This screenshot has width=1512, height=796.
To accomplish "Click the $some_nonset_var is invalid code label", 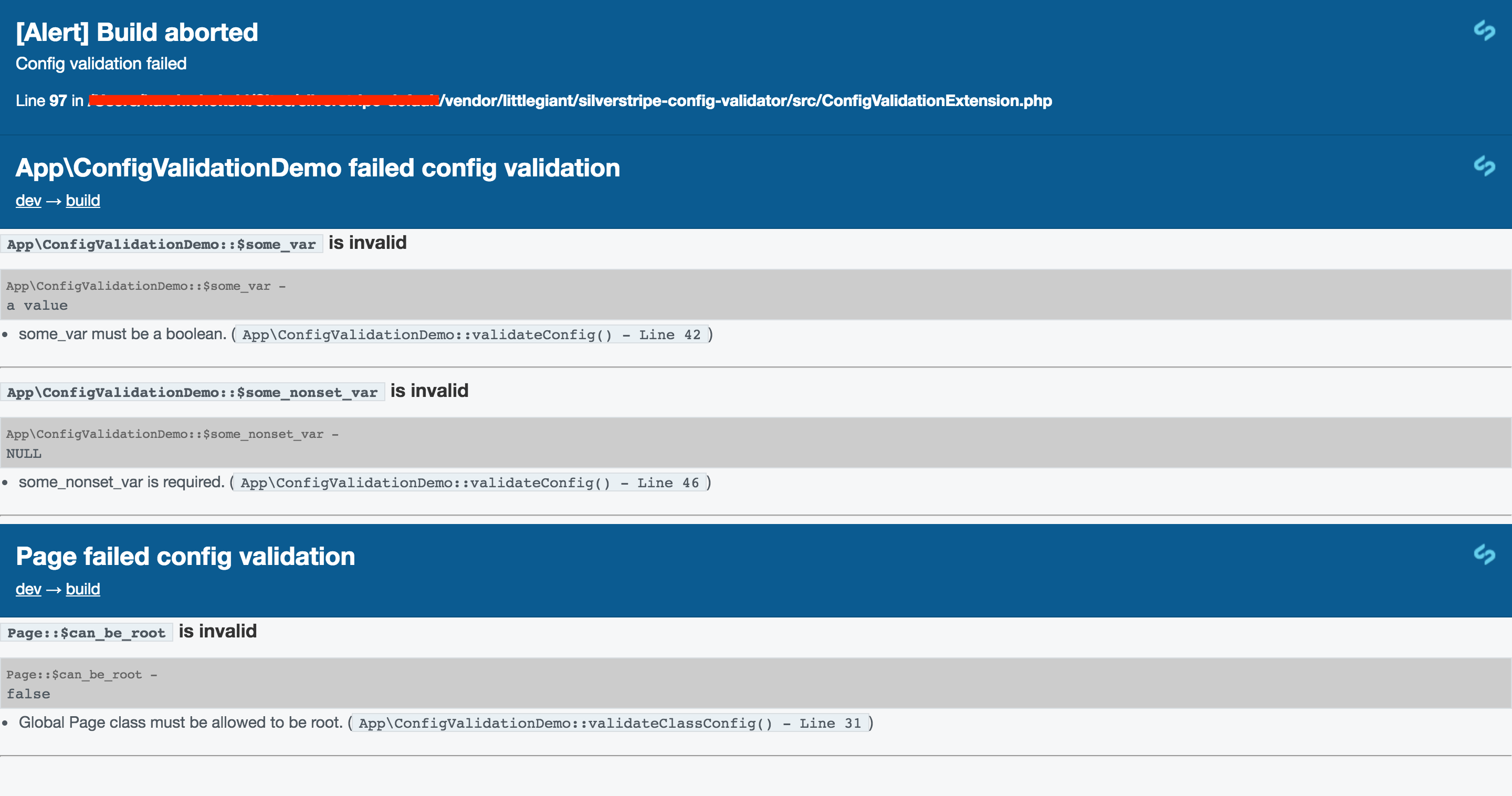I will coord(193,392).
